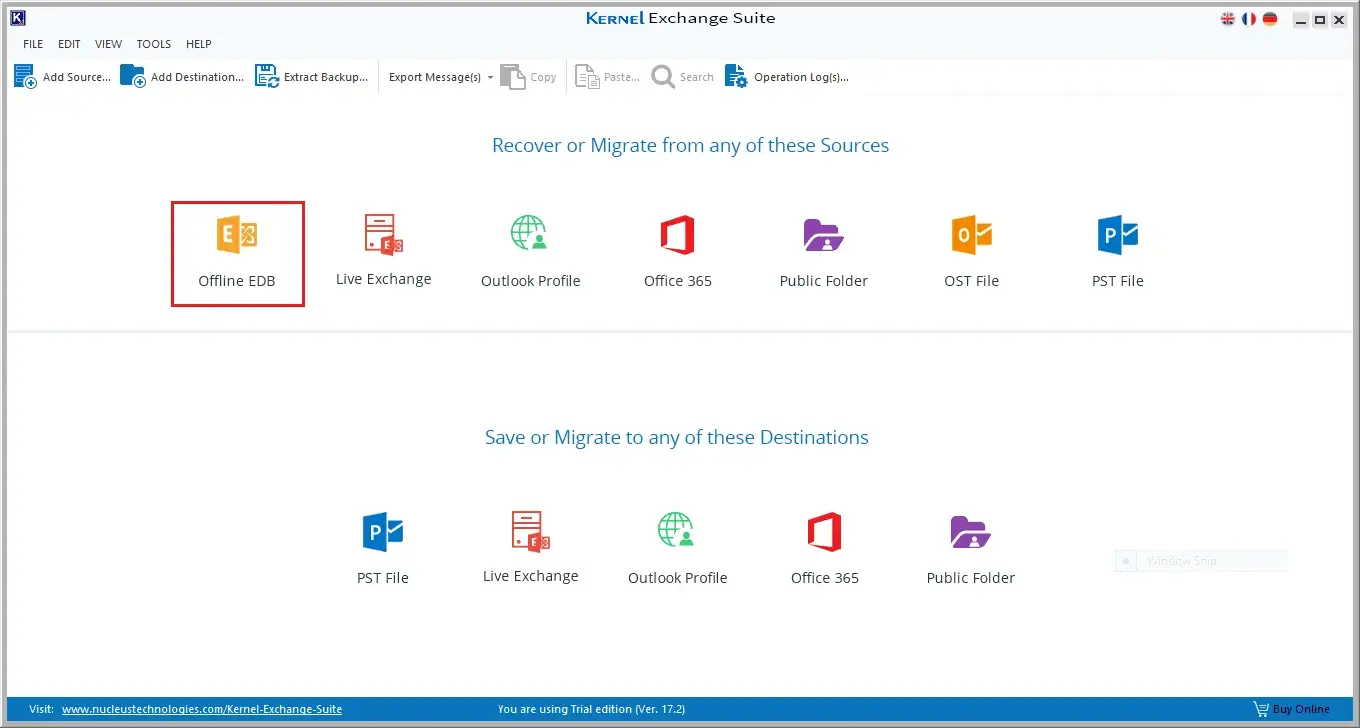The image size is (1360, 728).
Task: Open nucleustechnologies.com Kernel-Exchange-Suite link
Action: point(202,709)
